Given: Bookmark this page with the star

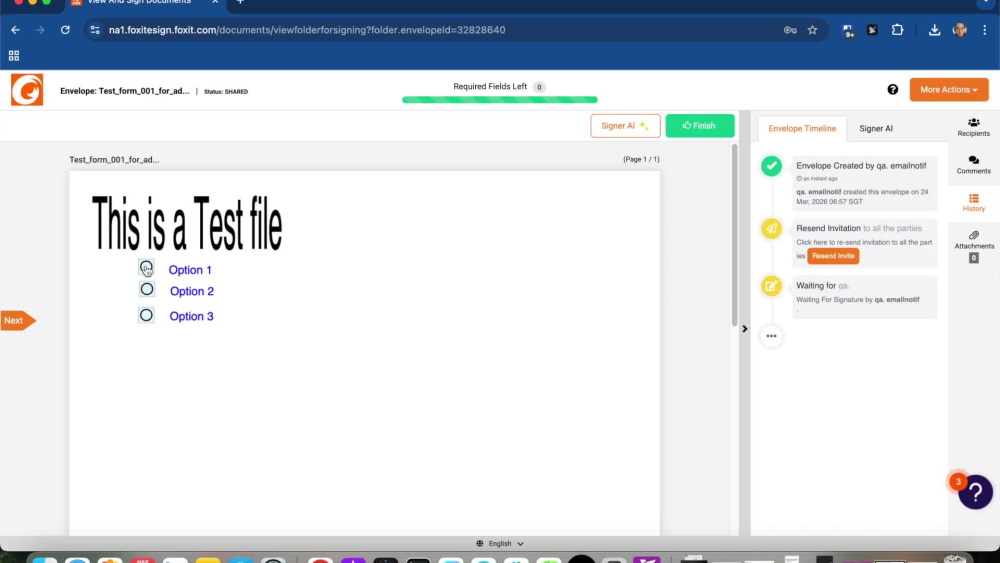Looking at the screenshot, I should click(x=812, y=30).
